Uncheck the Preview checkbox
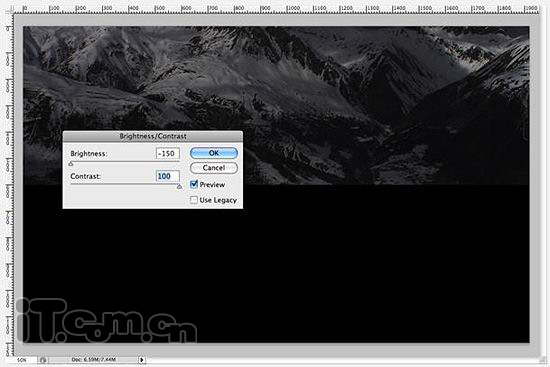550x367 pixels. [194, 184]
